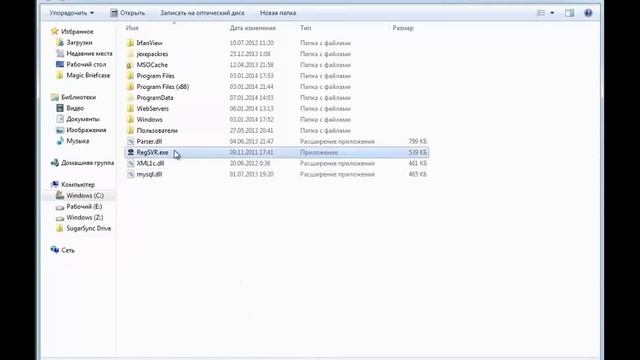Select the IrfanView folder icon
Image resolution: width=640 pixels, height=360 pixels.
click(130, 43)
